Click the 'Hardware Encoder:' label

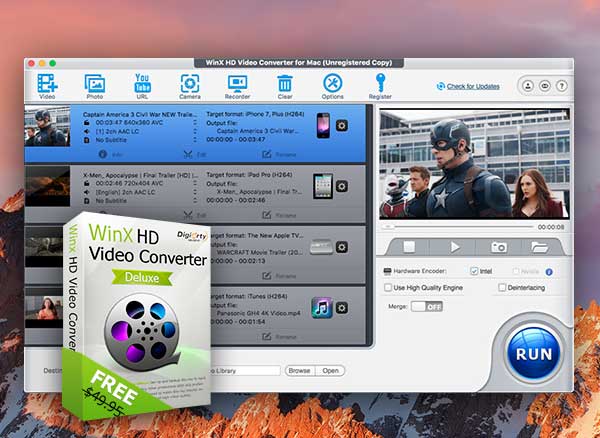coord(420,271)
